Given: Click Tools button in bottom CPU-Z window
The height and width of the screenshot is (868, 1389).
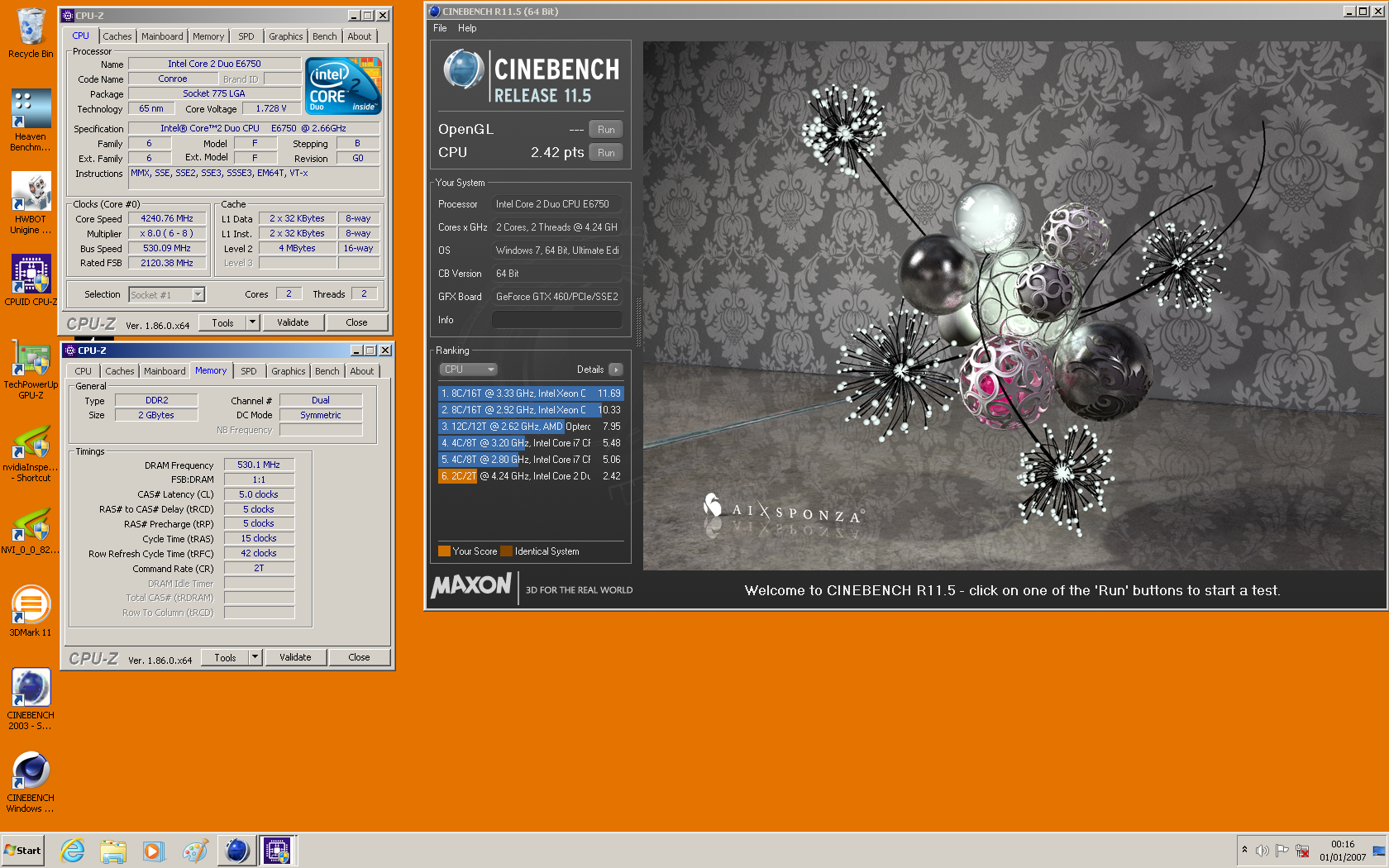Looking at the screenshot, I should (x=226, y=657).
